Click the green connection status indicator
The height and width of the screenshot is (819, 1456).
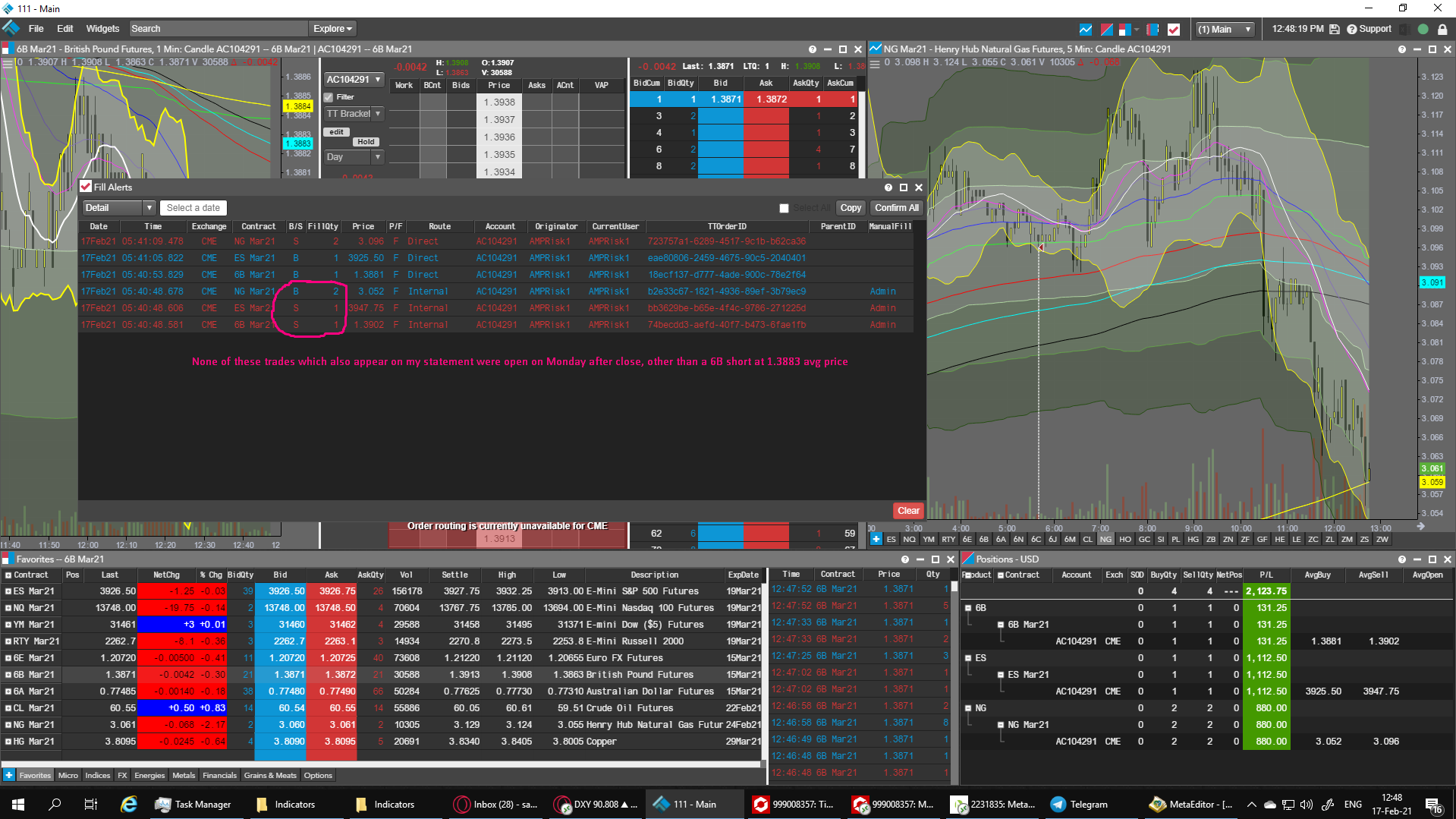(1423, 29)
